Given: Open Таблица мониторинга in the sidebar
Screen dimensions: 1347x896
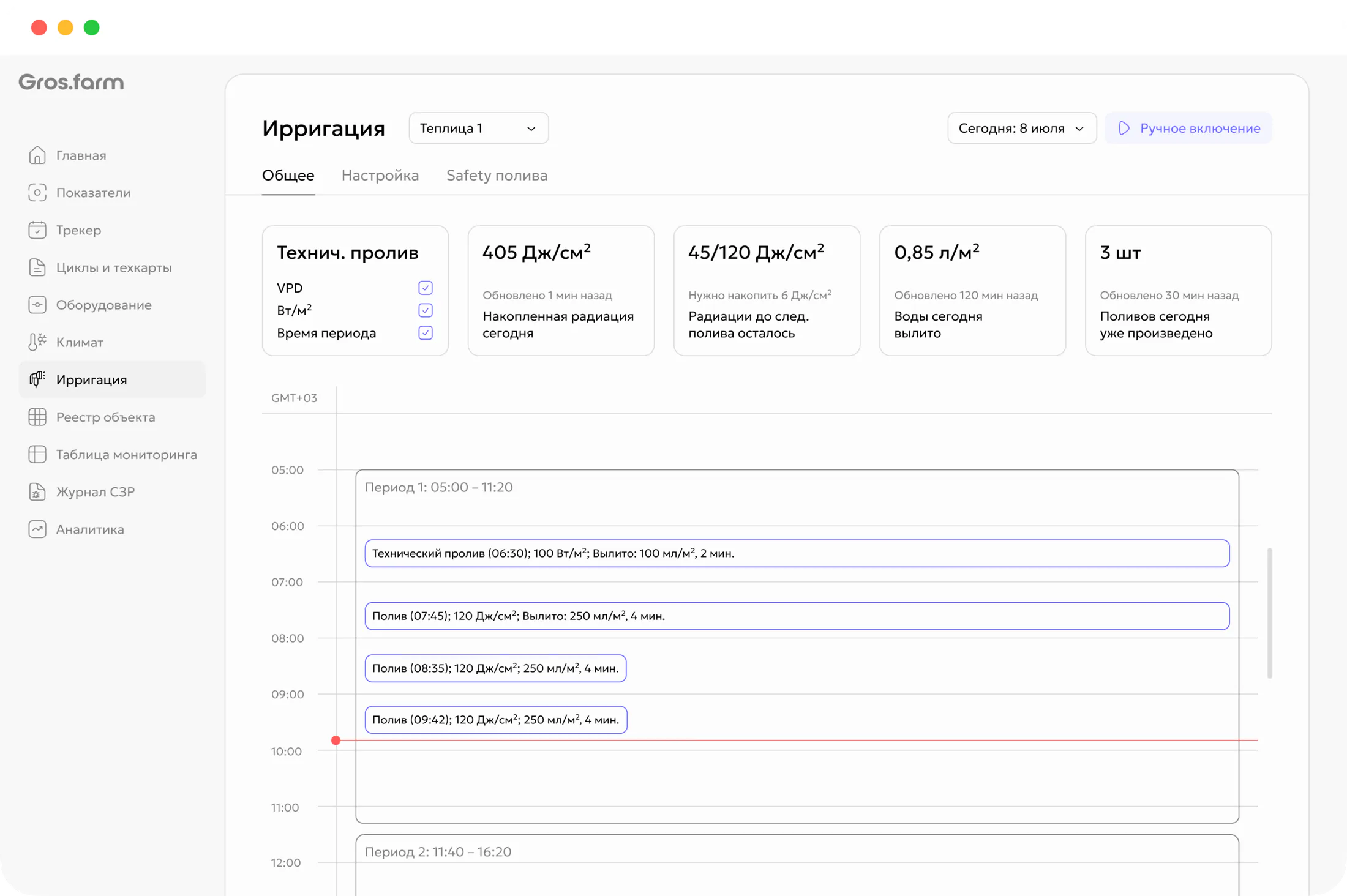Looking at the screenshot, I should (112, 454).
